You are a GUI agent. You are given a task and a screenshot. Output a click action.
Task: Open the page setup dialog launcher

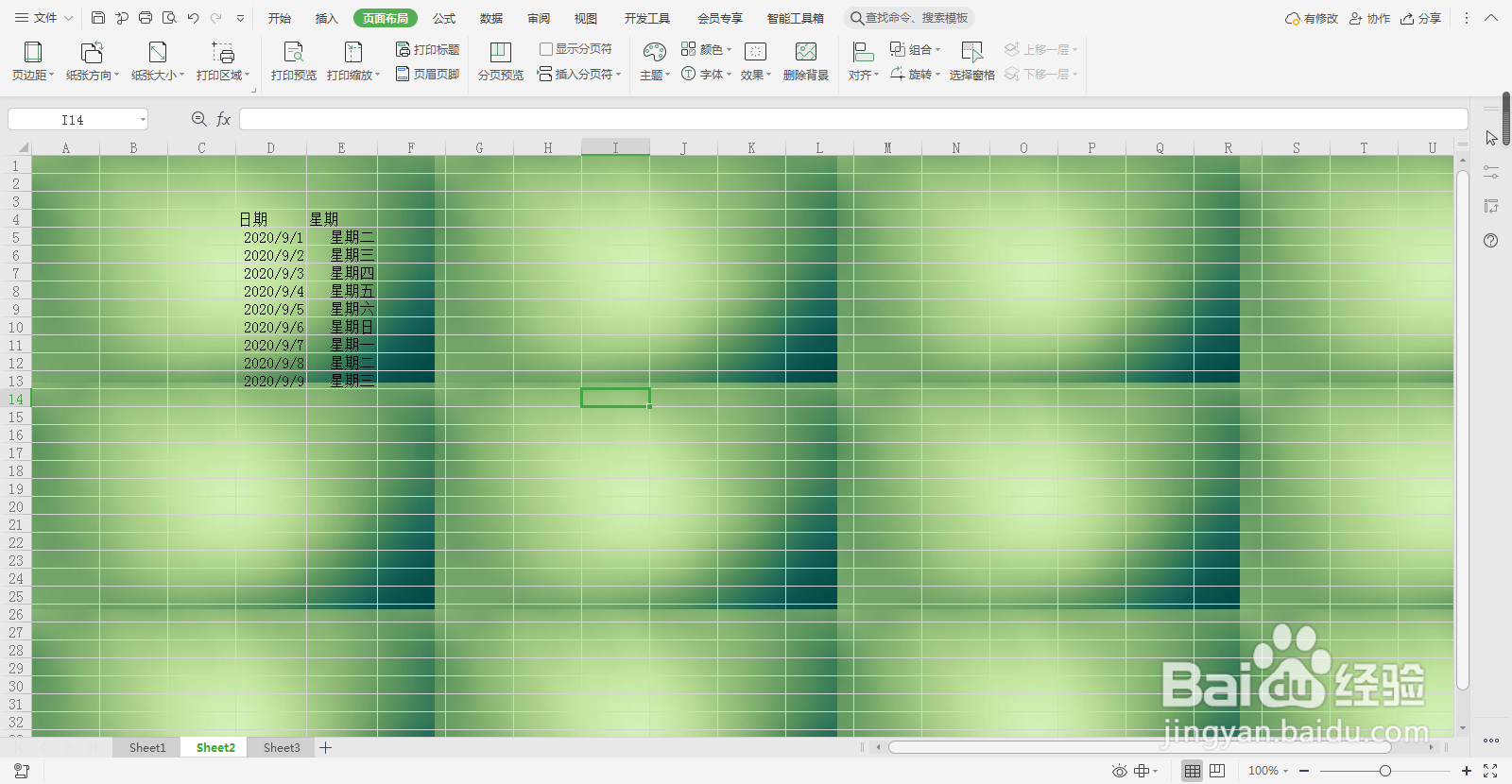pyautogui.click(x=252, y=90)
